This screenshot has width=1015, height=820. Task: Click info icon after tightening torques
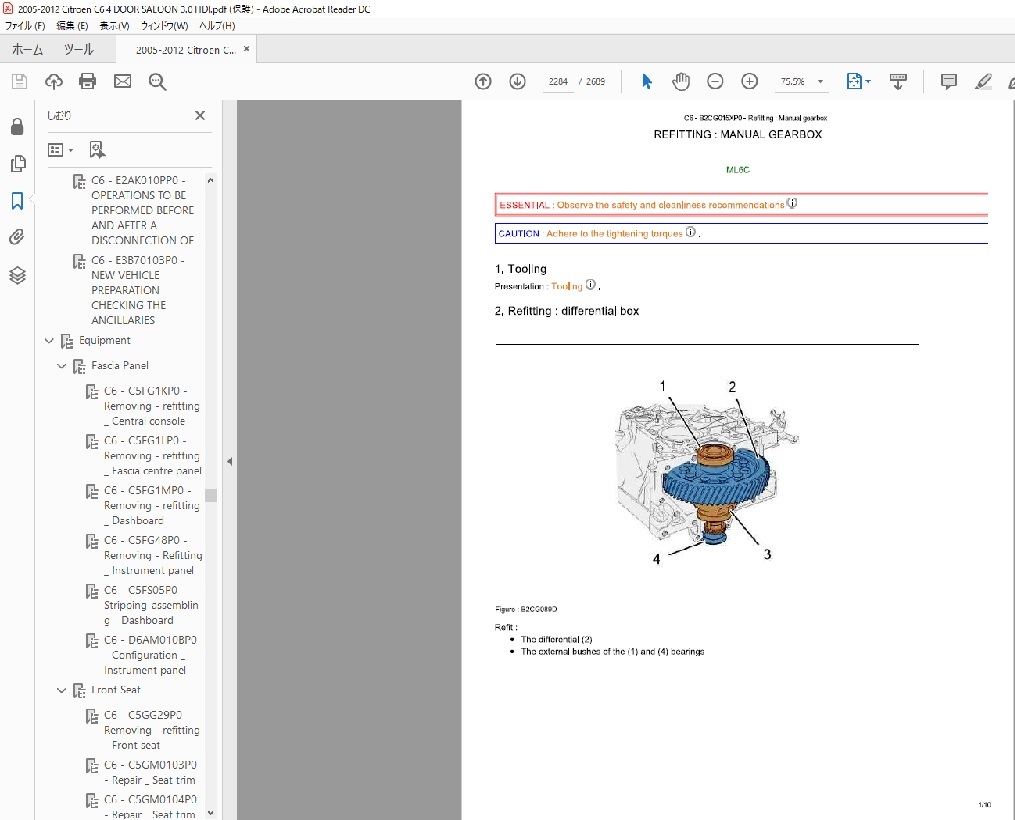(x=691, y=232)
